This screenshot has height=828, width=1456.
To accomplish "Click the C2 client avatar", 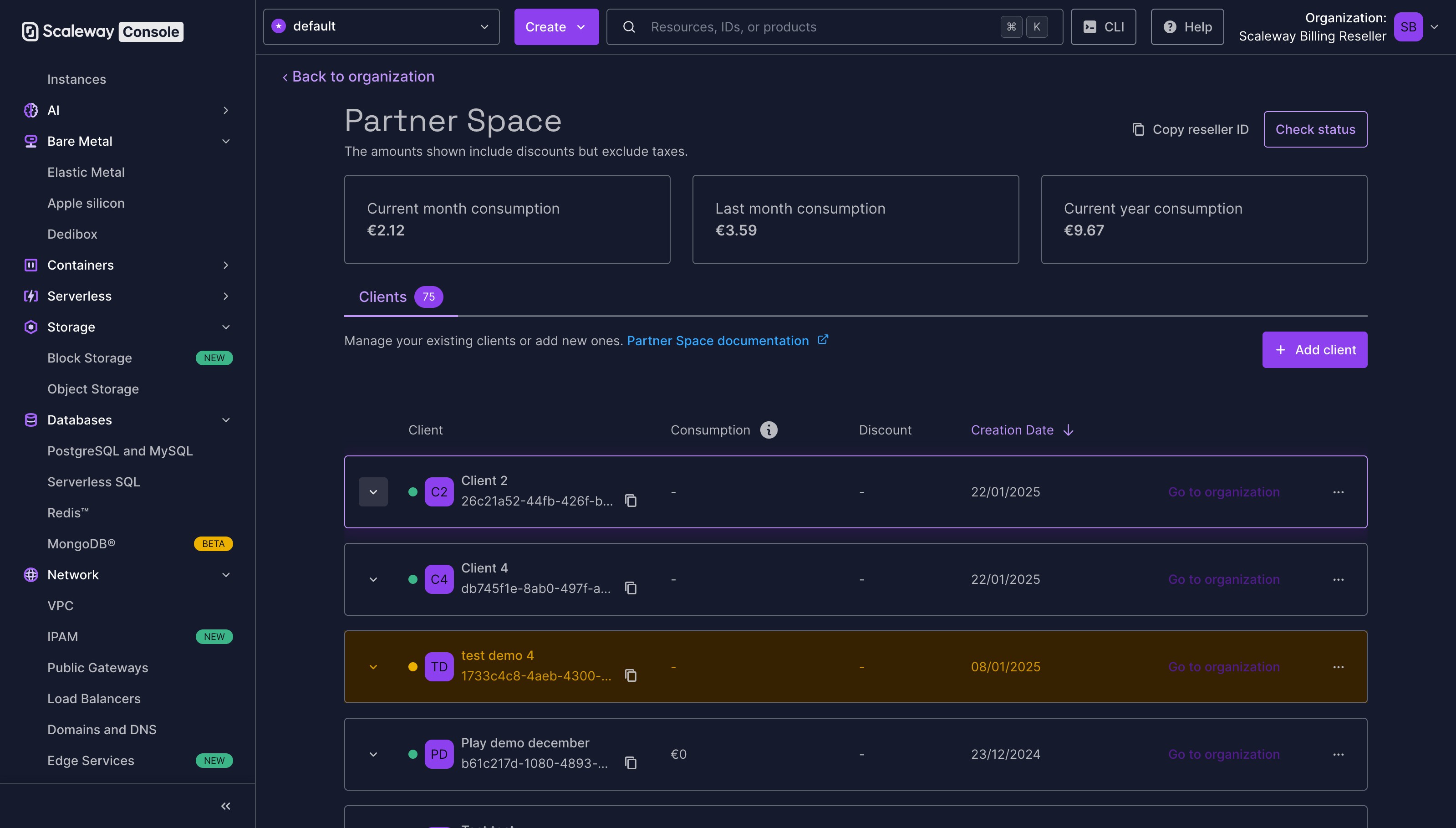I will tap(439, 492).
